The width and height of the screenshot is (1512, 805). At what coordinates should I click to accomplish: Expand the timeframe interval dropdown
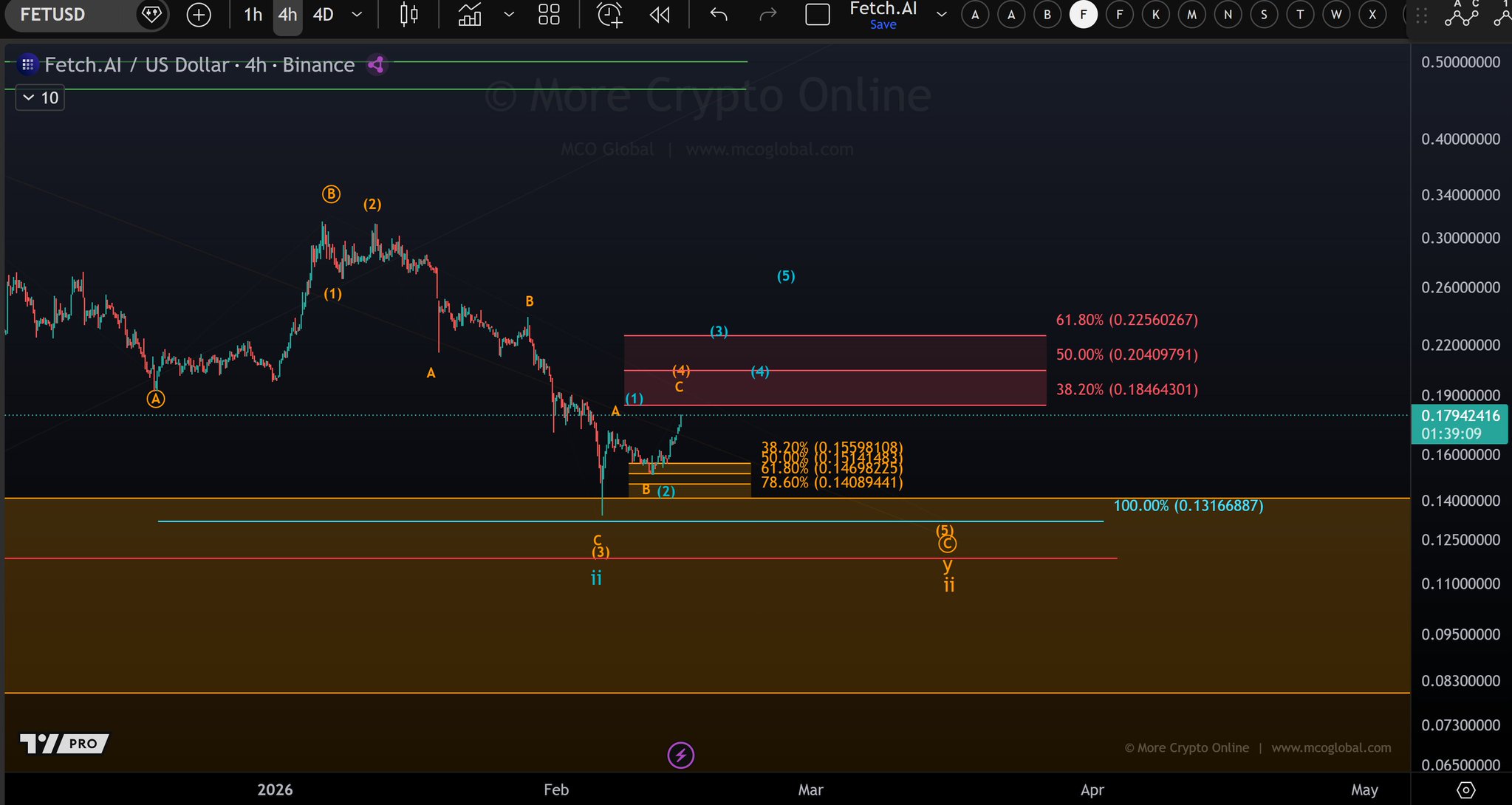pyautogui.click(x=357, y=14)
